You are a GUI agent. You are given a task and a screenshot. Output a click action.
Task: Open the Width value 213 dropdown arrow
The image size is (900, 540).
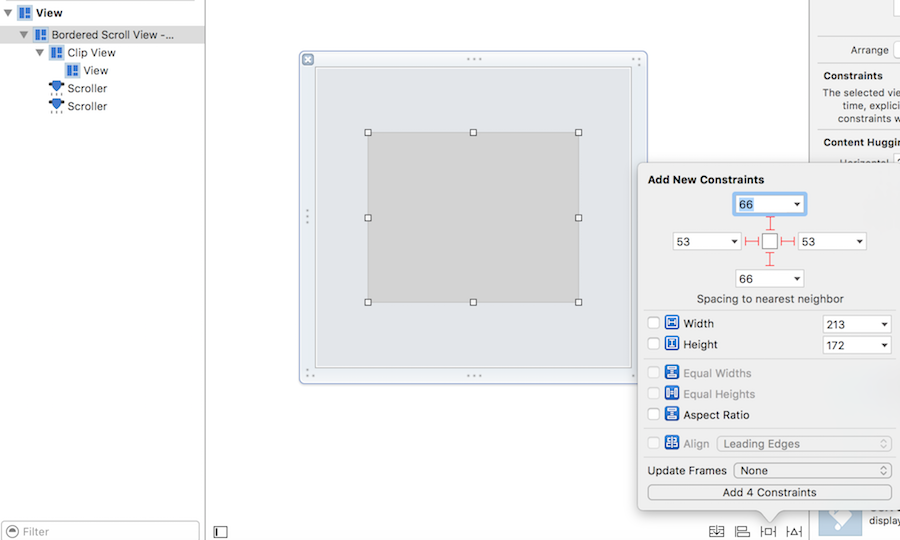884,324
